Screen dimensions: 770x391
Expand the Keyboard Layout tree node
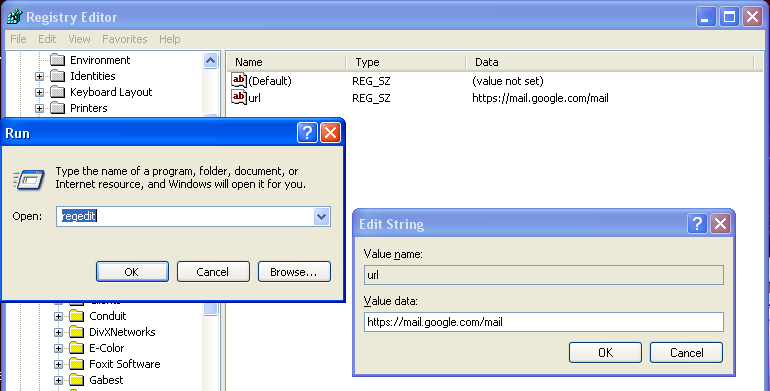tap(39, 92)
